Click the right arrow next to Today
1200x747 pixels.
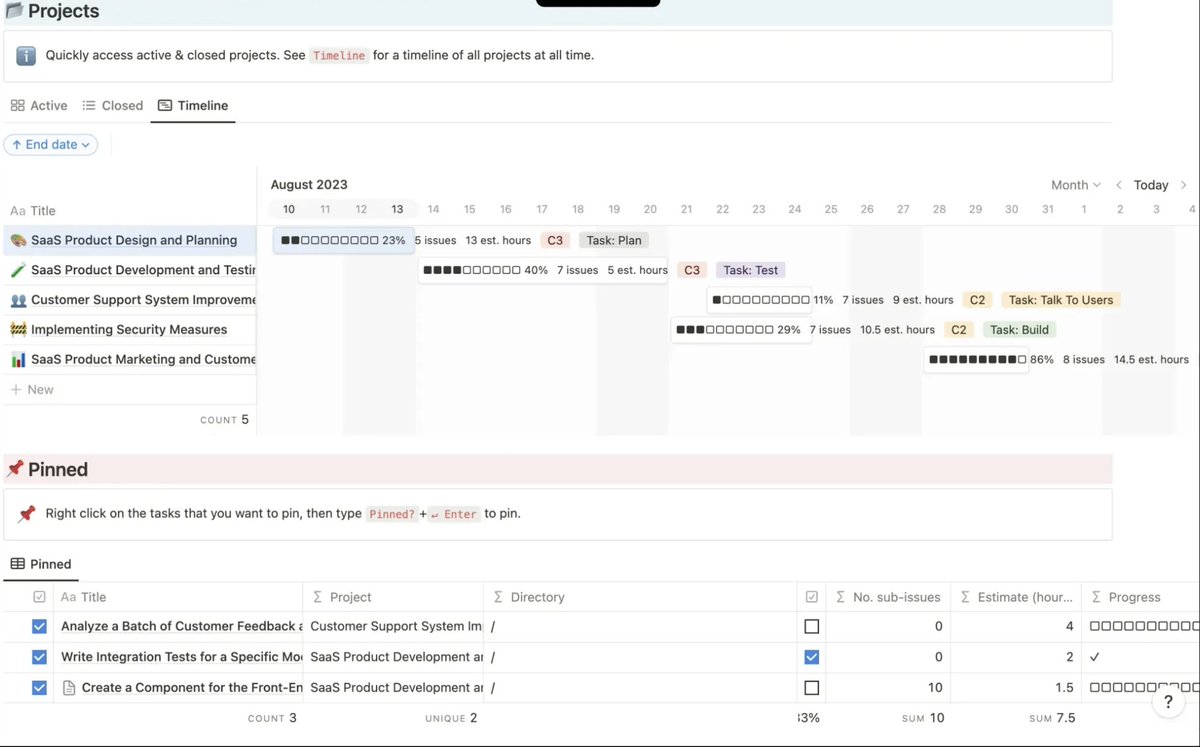coord(1185,185)
